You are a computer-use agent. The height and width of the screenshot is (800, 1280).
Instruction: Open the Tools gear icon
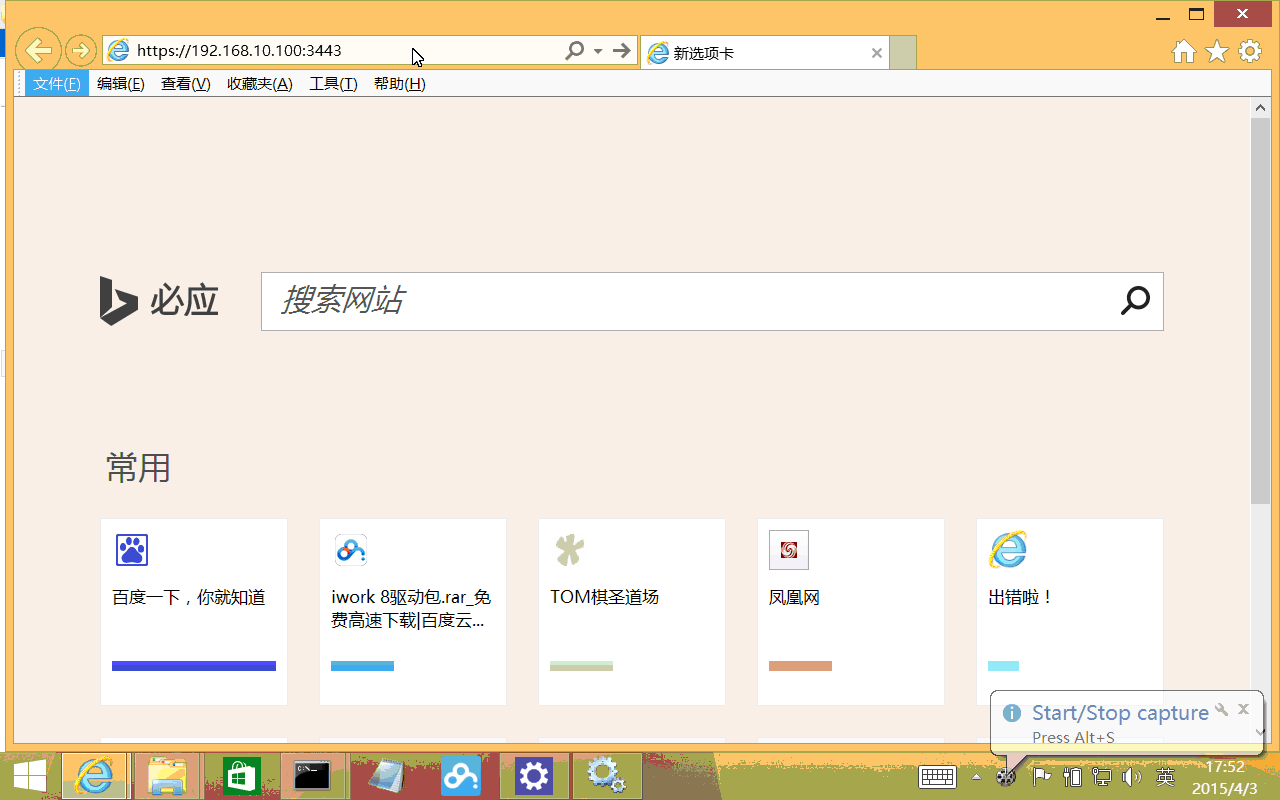1250,52
